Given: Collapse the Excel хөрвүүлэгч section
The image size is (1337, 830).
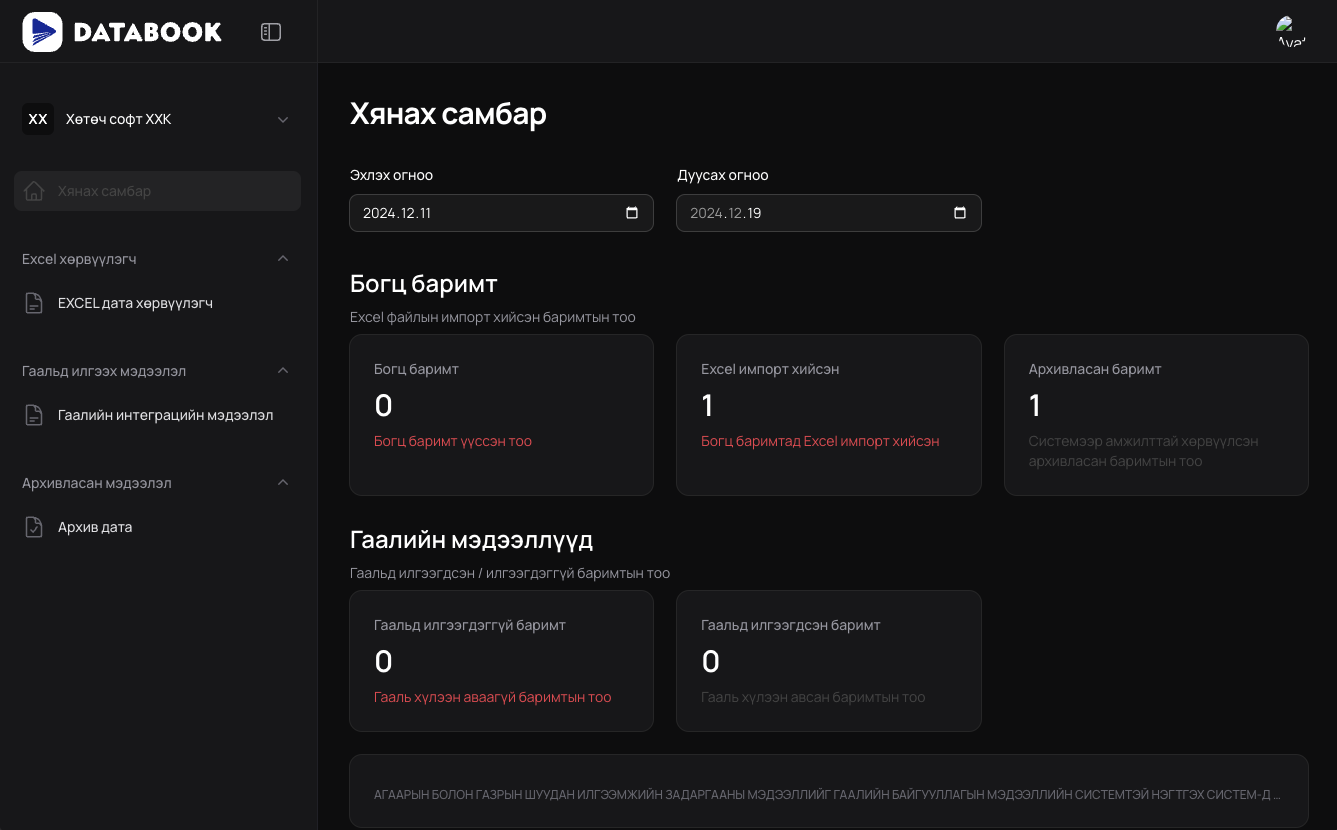Looking at the screenshot, I should 283,259.
